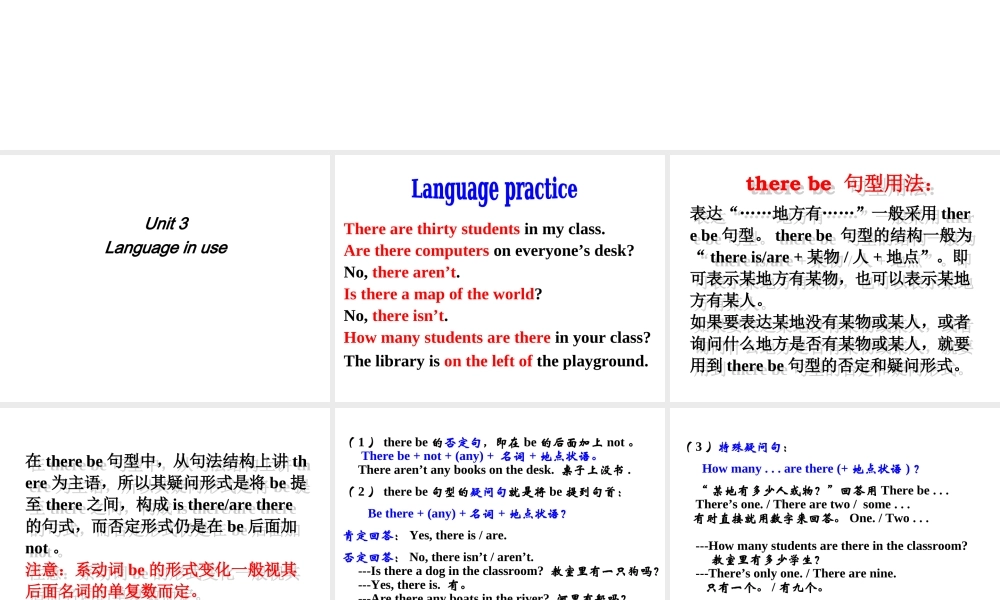Screen dimensions: 1000x600
Task: Click 'How many students are there in your class?'
Action: tap(497, 338)
